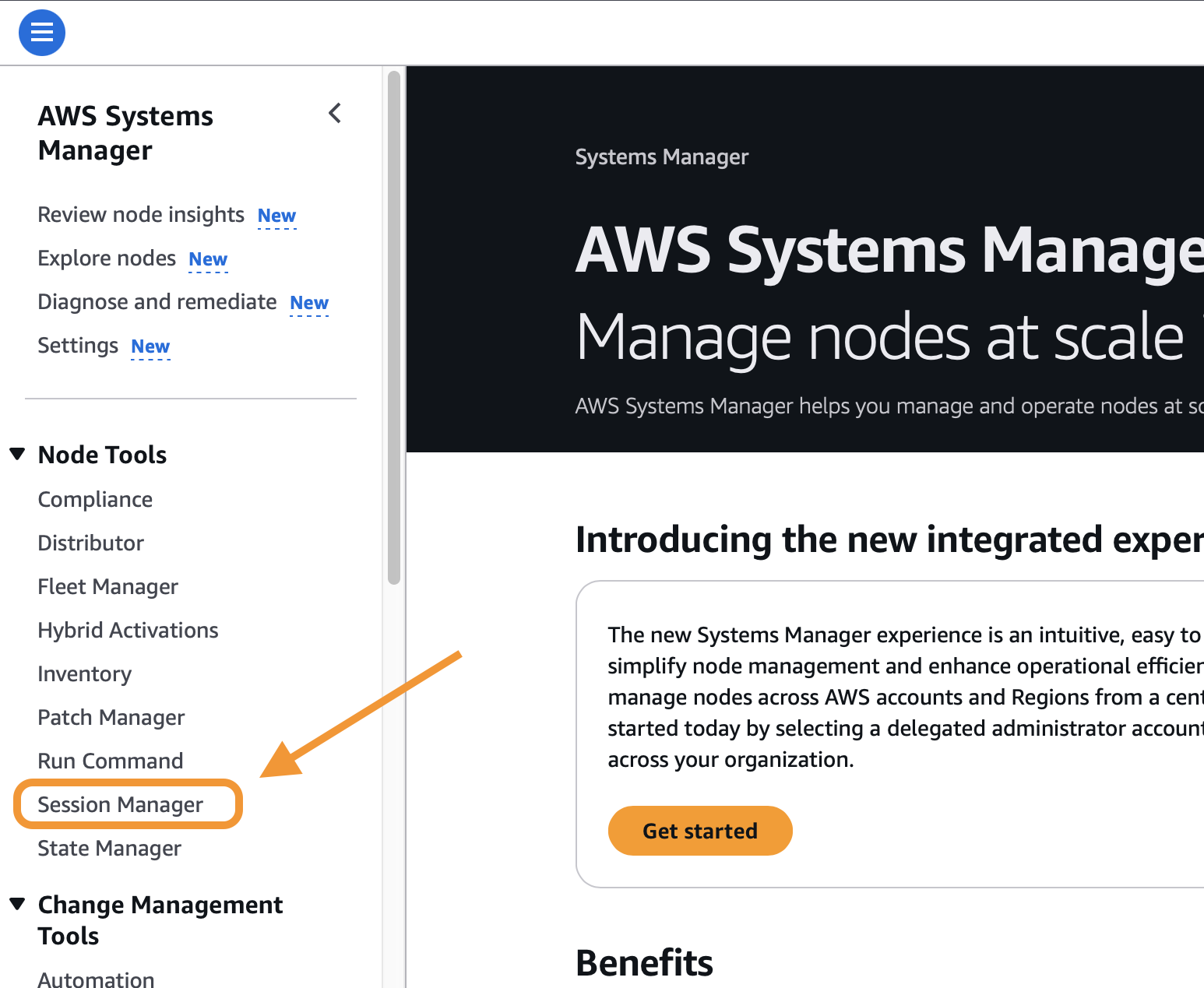Viewport: 1204px width, 988px height.
Task: Open Inventory under Node Tools
Action: tap(85, 673)
